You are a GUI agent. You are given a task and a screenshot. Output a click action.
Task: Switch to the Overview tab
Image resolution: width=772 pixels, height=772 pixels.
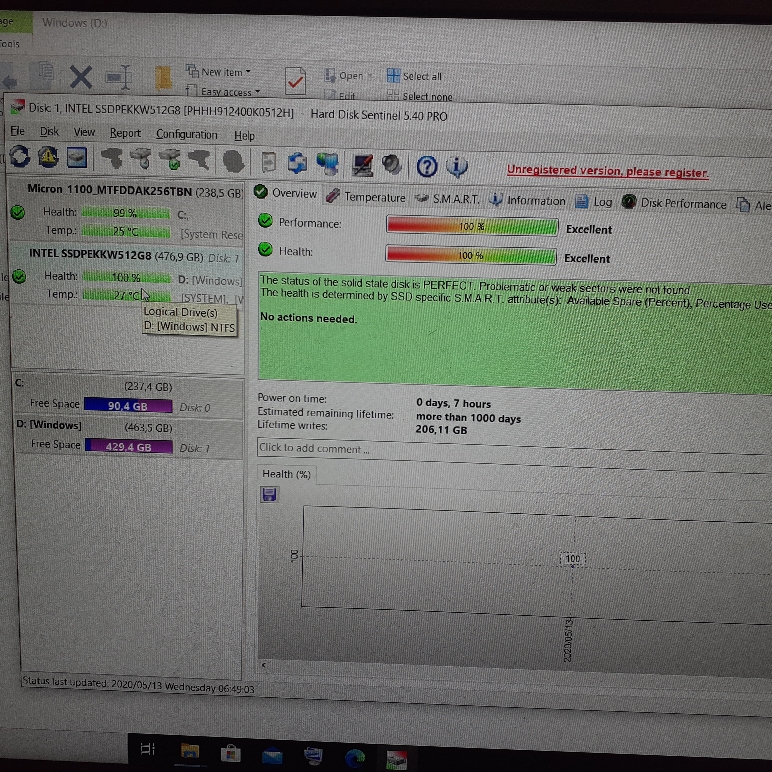(286, 193)
